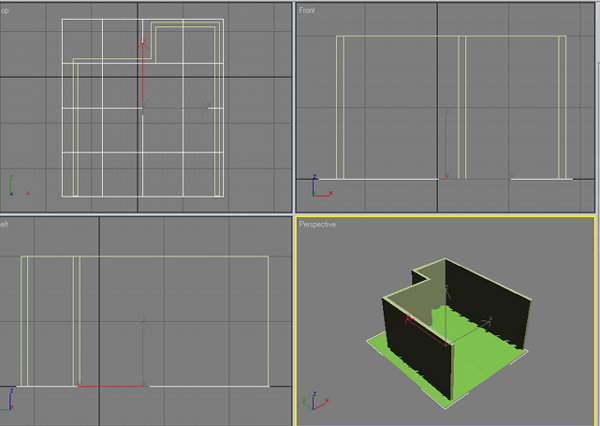The width and height of the screenshot is (600, 426).
Task: Click the Top viewport label
Action: [5, 10]
